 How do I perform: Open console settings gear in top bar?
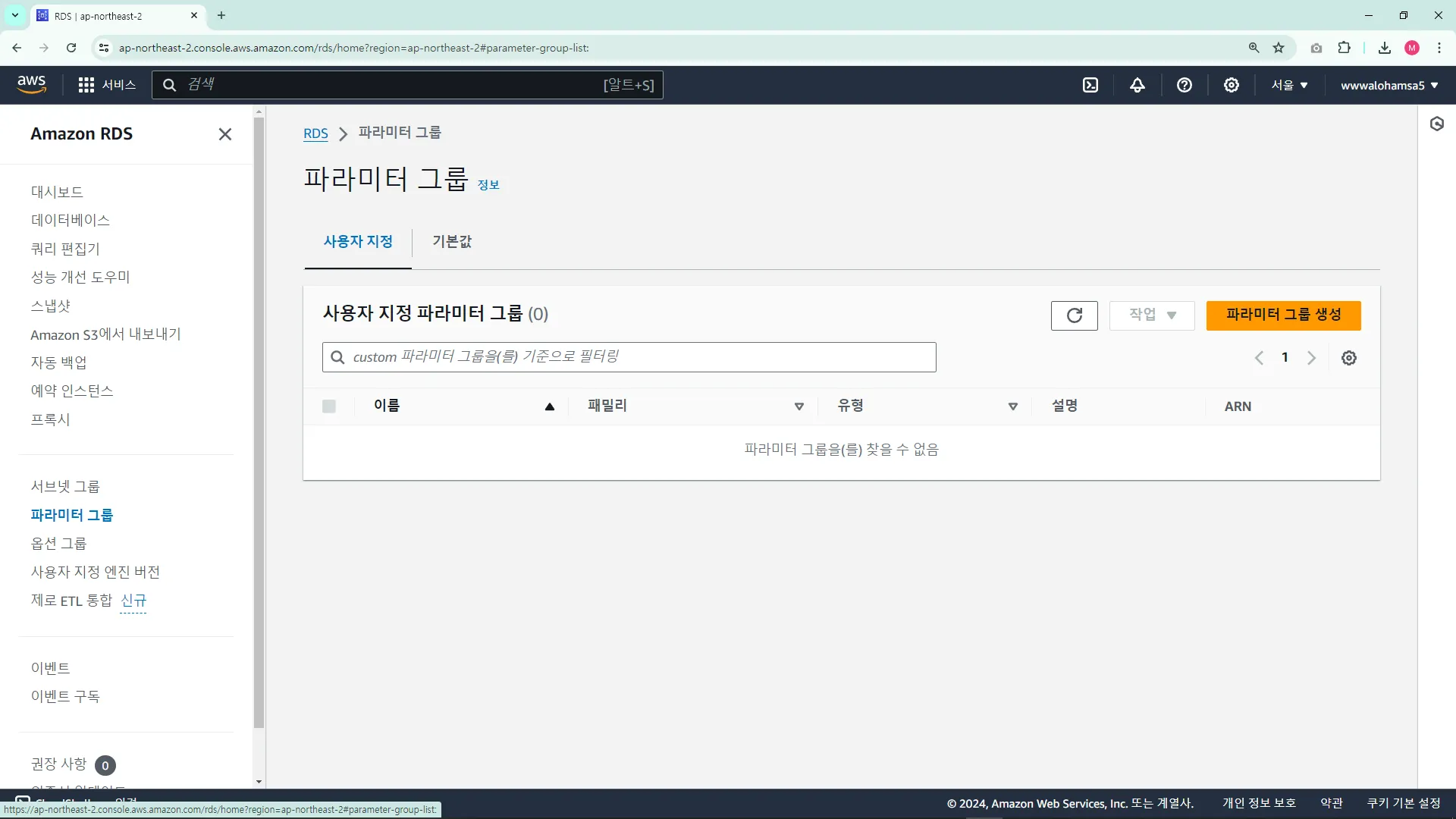tap(1232, 85)
